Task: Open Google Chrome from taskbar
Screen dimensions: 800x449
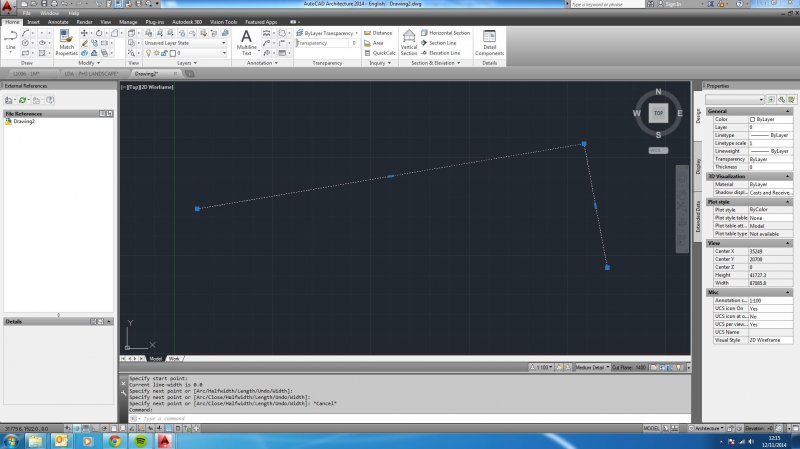Action: click(114, 441)
